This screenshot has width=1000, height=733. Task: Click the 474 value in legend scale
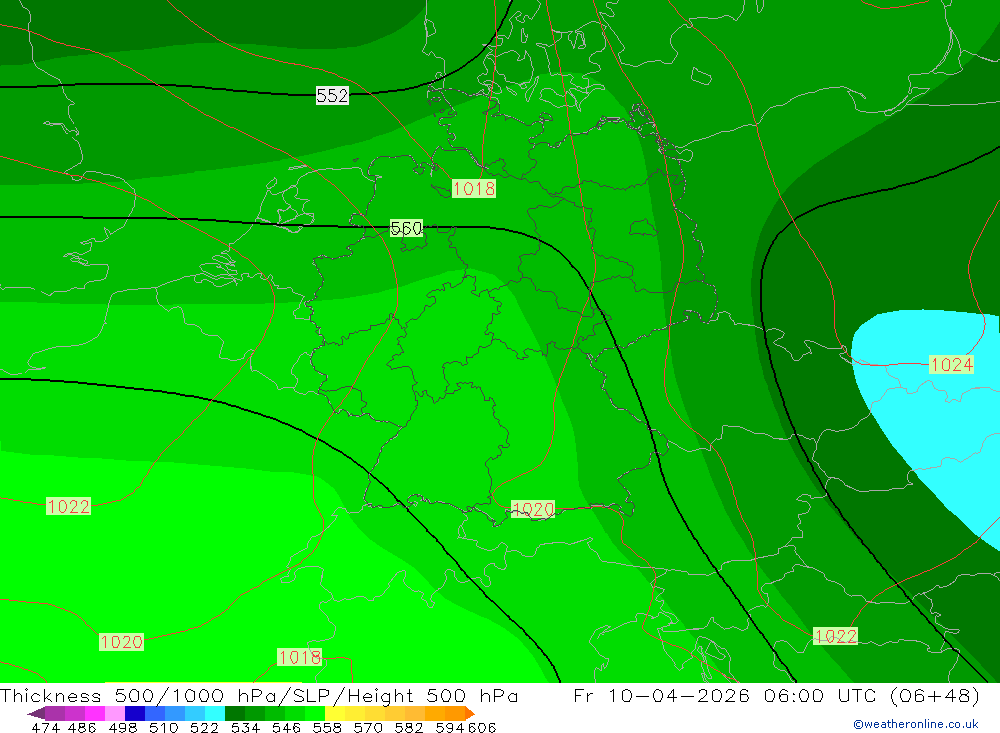click(x=45, y=727)
